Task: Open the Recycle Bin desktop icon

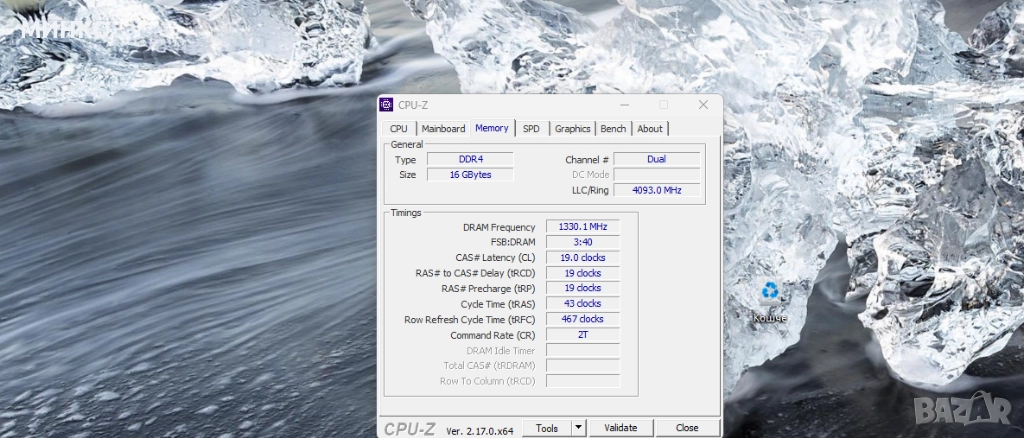Action: [769, 292]
